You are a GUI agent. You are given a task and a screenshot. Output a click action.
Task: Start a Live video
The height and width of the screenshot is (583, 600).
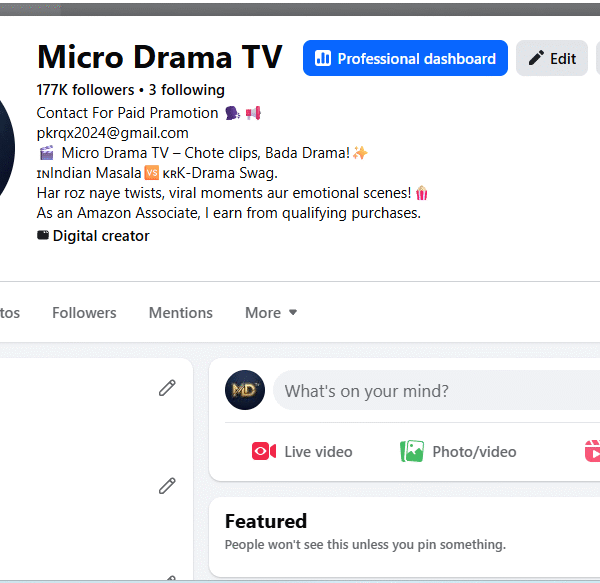(302, 452)
